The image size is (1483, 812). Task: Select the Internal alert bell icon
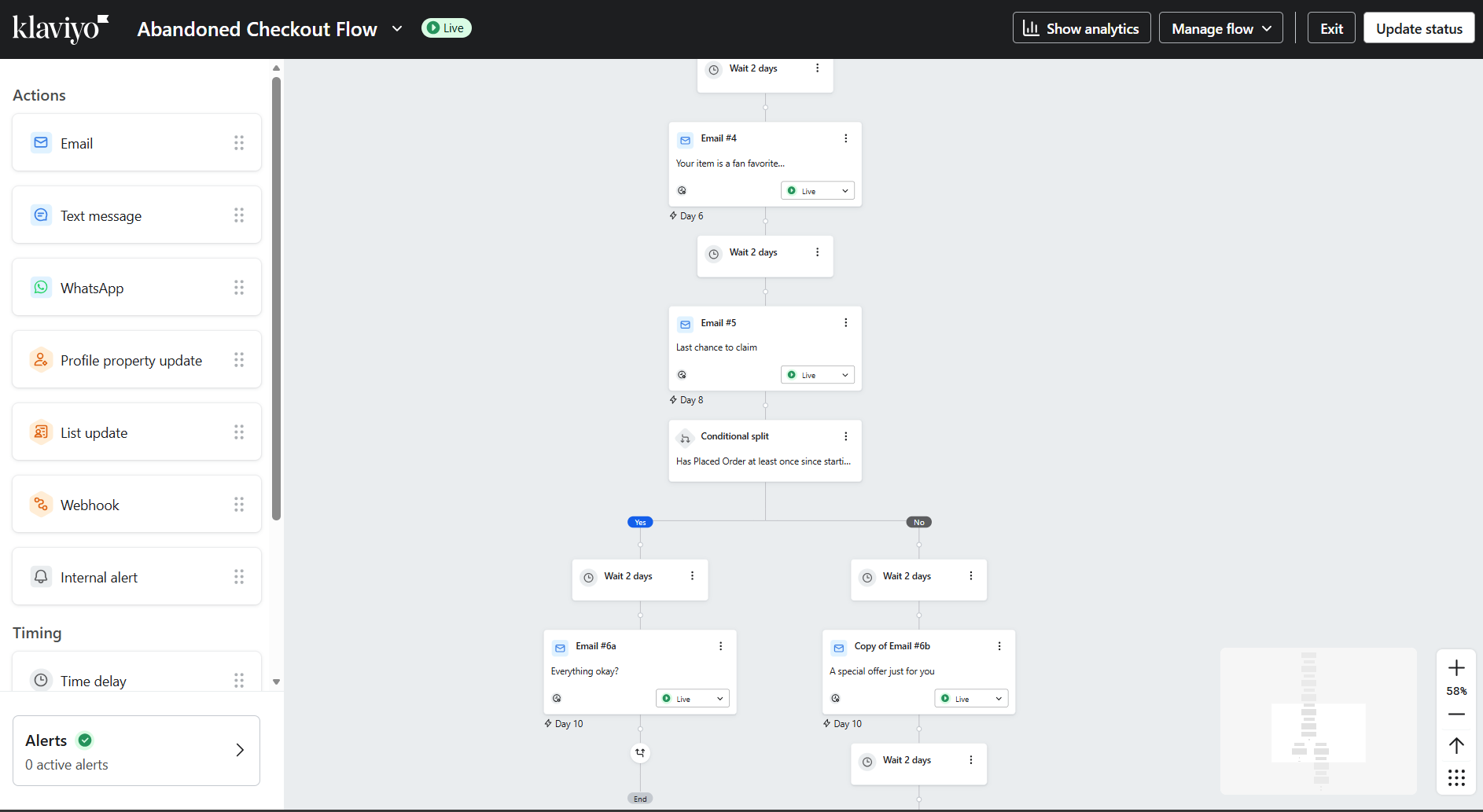tap(41, 576)
